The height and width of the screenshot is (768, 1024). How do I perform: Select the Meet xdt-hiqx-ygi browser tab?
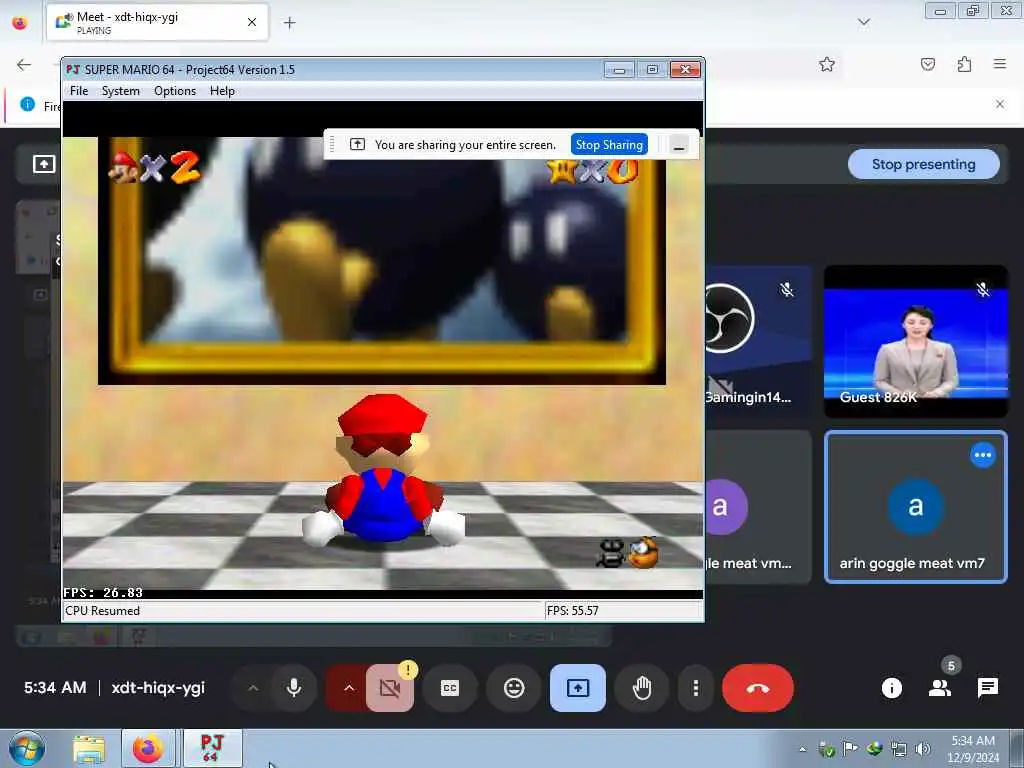point(157,22)
